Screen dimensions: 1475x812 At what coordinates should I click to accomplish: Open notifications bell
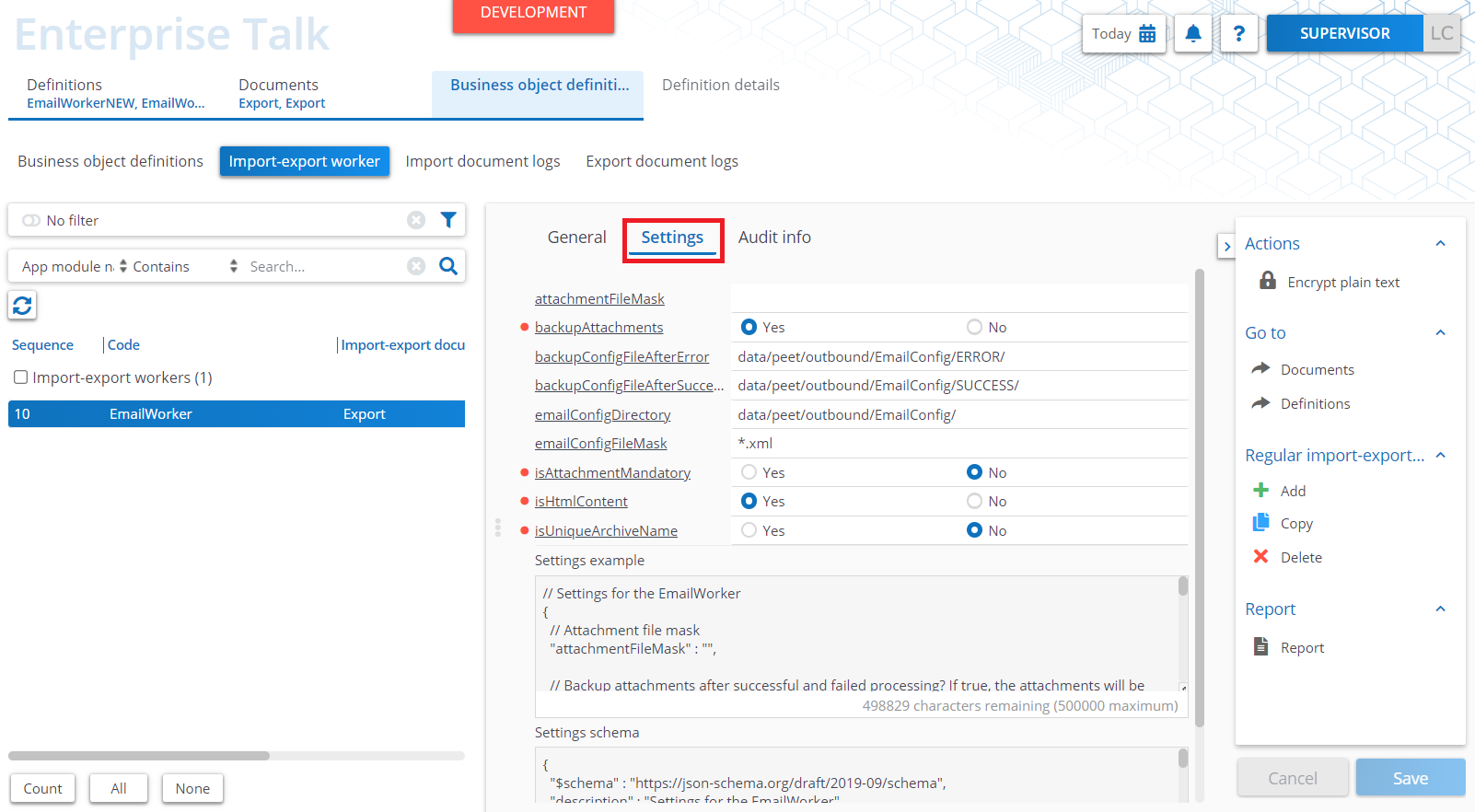[1193, 34]
